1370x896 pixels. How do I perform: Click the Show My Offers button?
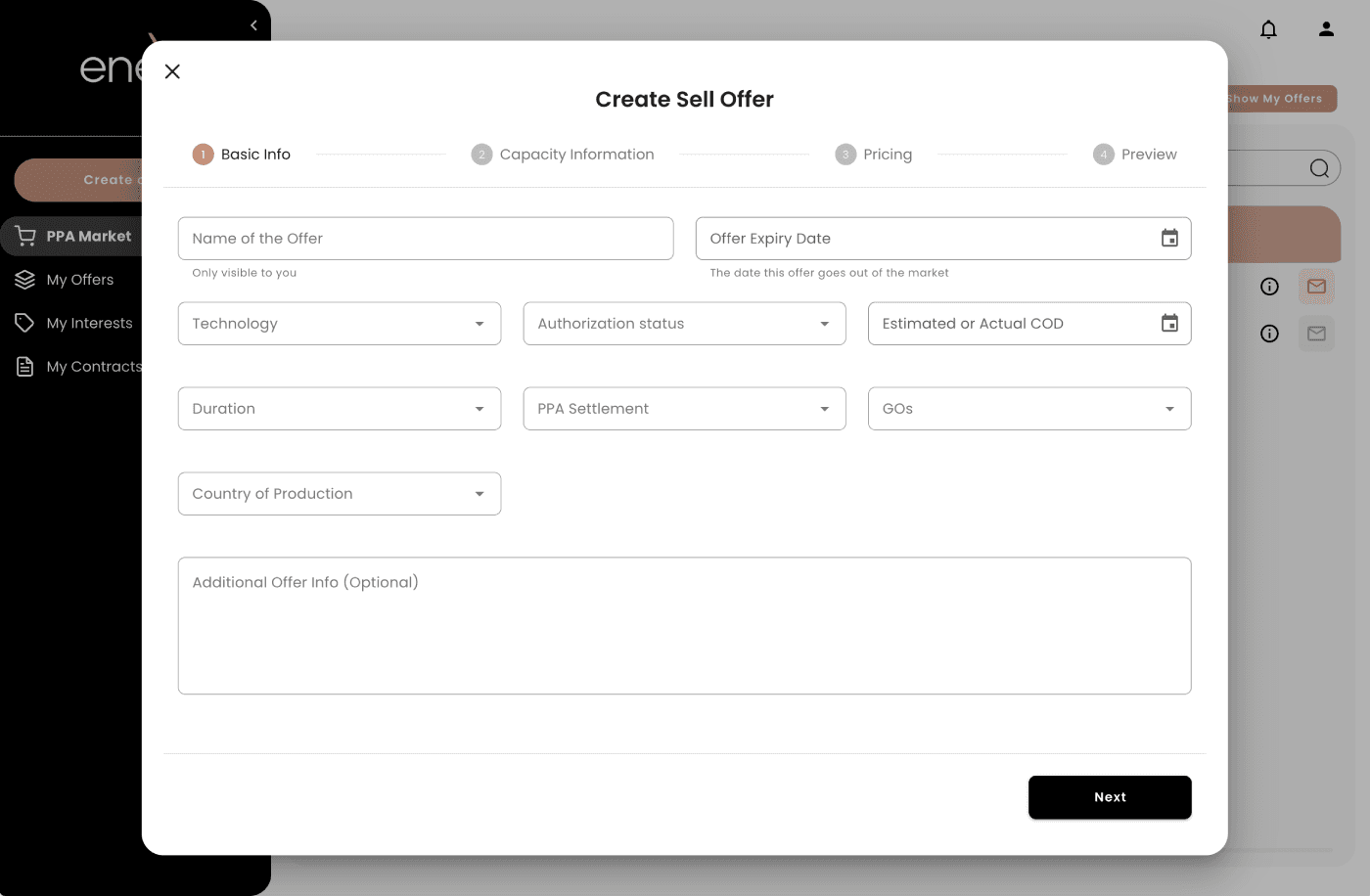click(x=1281, y=99)
